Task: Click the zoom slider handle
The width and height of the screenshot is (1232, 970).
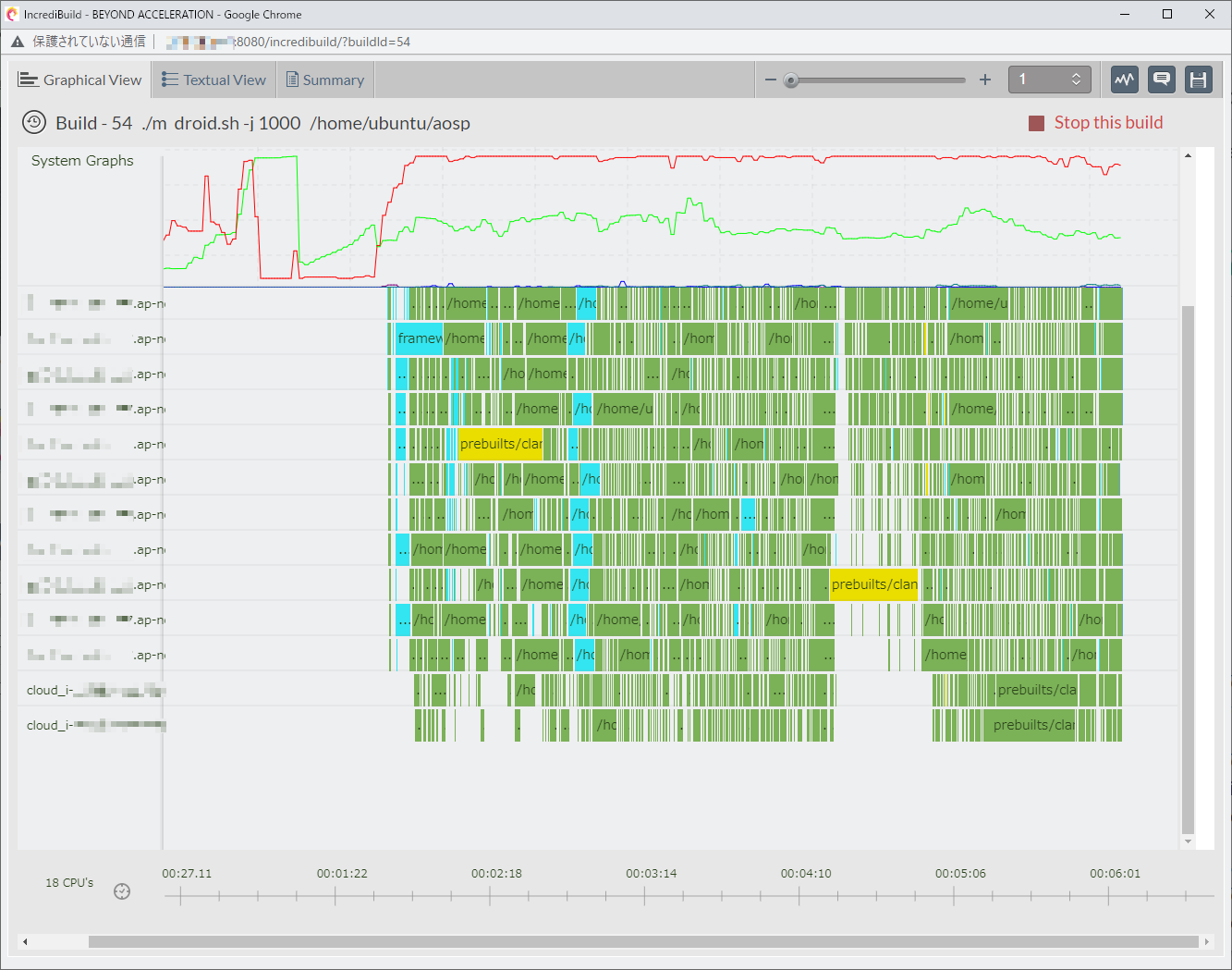Action: coord(790,80)
